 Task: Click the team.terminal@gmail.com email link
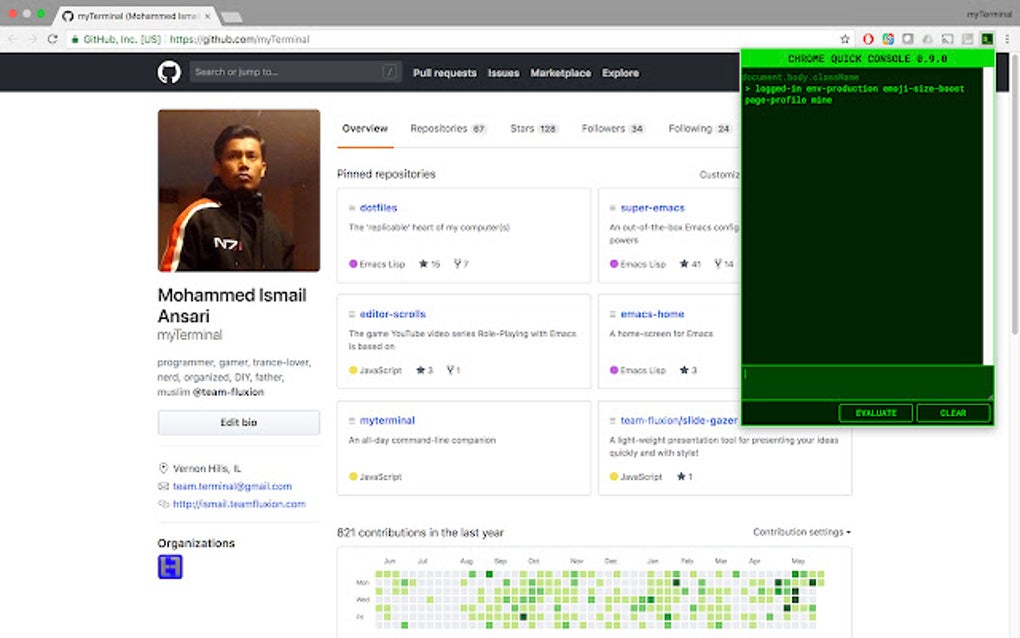click(x=232, y=486)
